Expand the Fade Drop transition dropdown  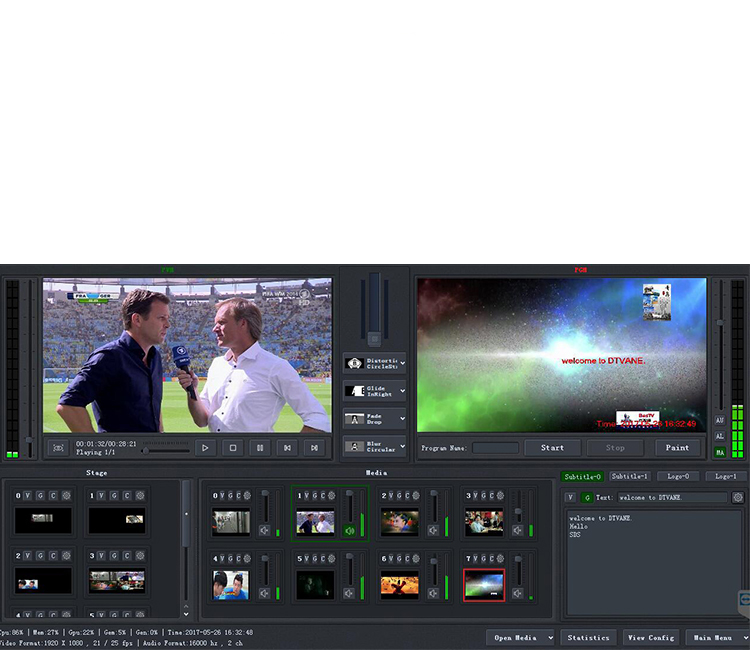403,419
